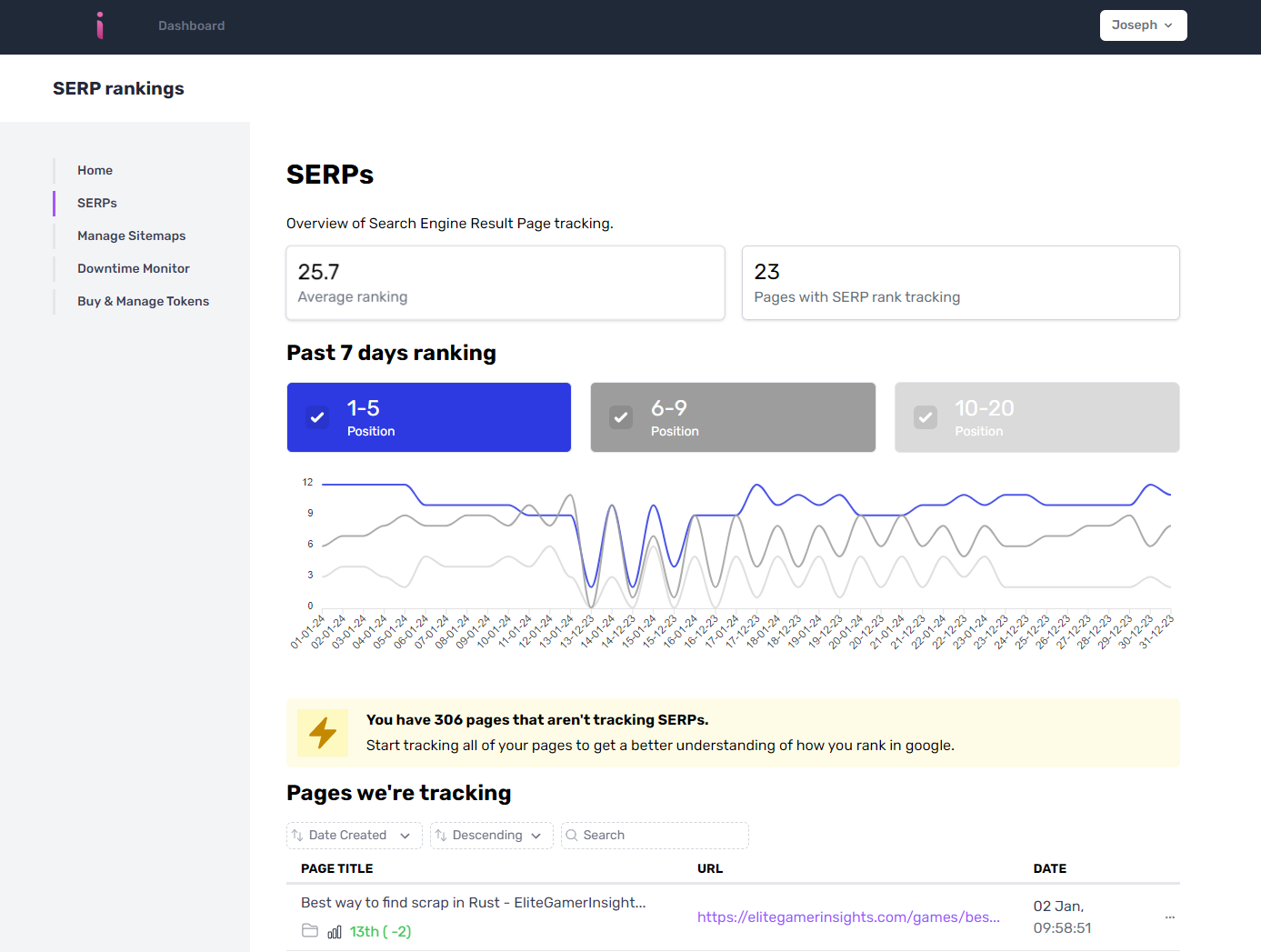Toggle the 10-20 Position checkbox
1261x952 pixels.
click(x=925, y=417)
